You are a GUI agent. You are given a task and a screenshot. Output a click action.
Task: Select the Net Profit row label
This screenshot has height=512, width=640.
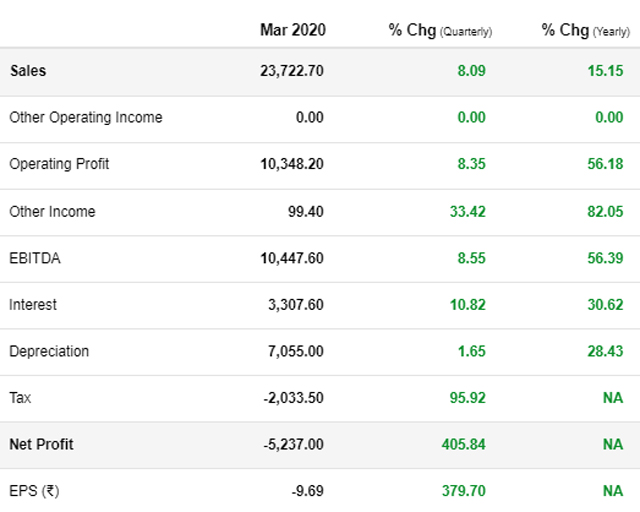pos(41,444)
